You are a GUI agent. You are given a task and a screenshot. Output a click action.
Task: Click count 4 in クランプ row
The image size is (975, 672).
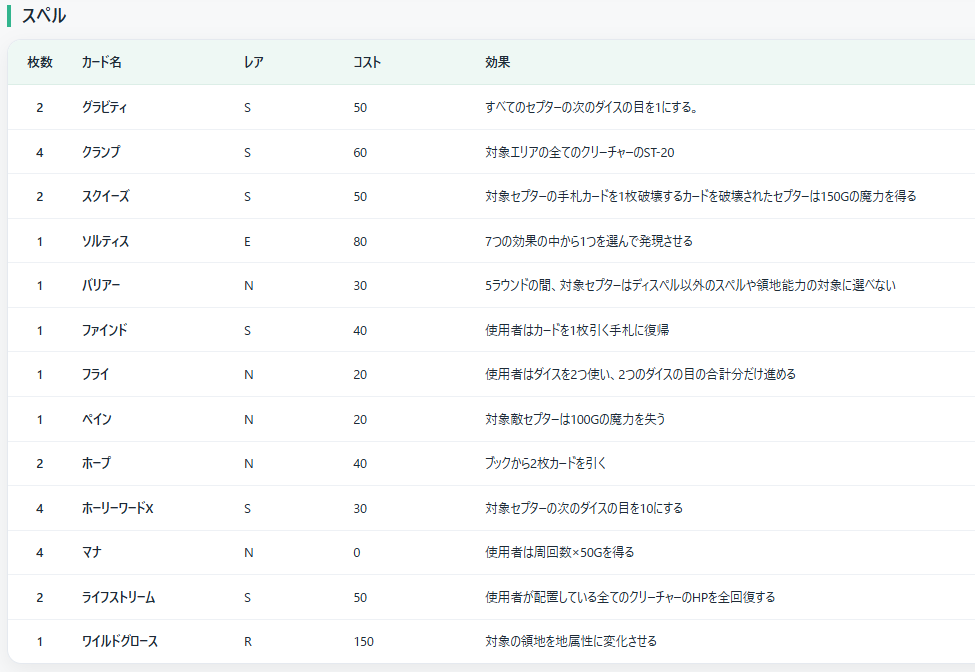click(x=40, y=152)
